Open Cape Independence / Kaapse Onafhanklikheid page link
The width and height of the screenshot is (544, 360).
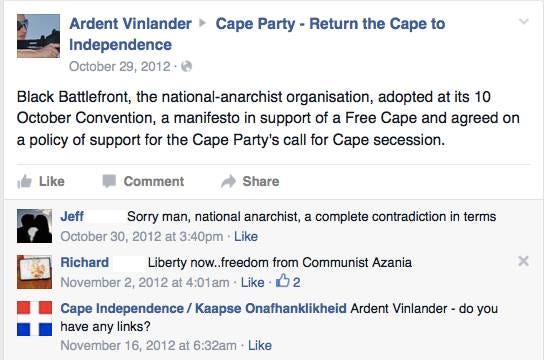tap(204, 308)
